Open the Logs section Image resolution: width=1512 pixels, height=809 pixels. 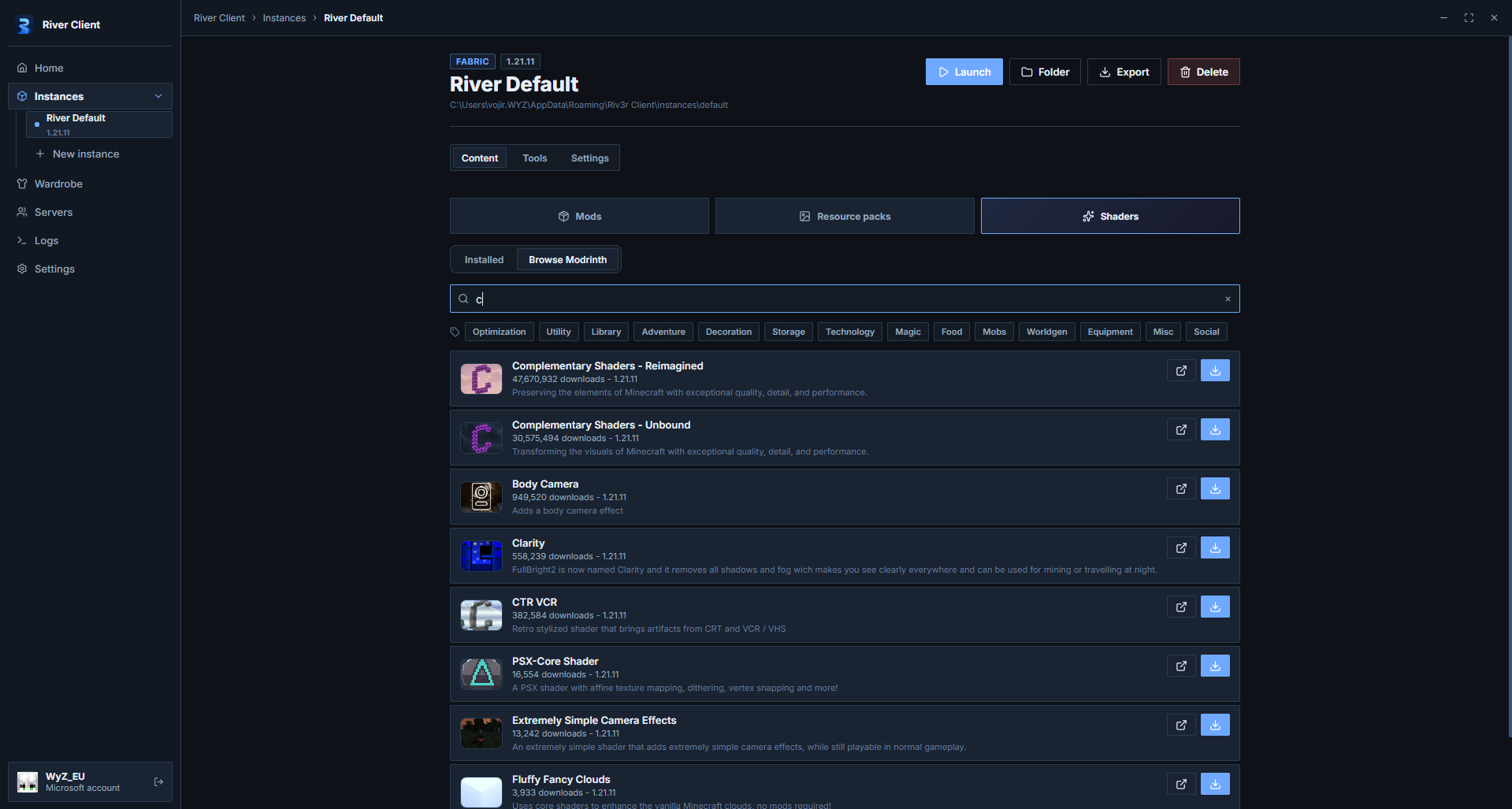coord(90,240)
